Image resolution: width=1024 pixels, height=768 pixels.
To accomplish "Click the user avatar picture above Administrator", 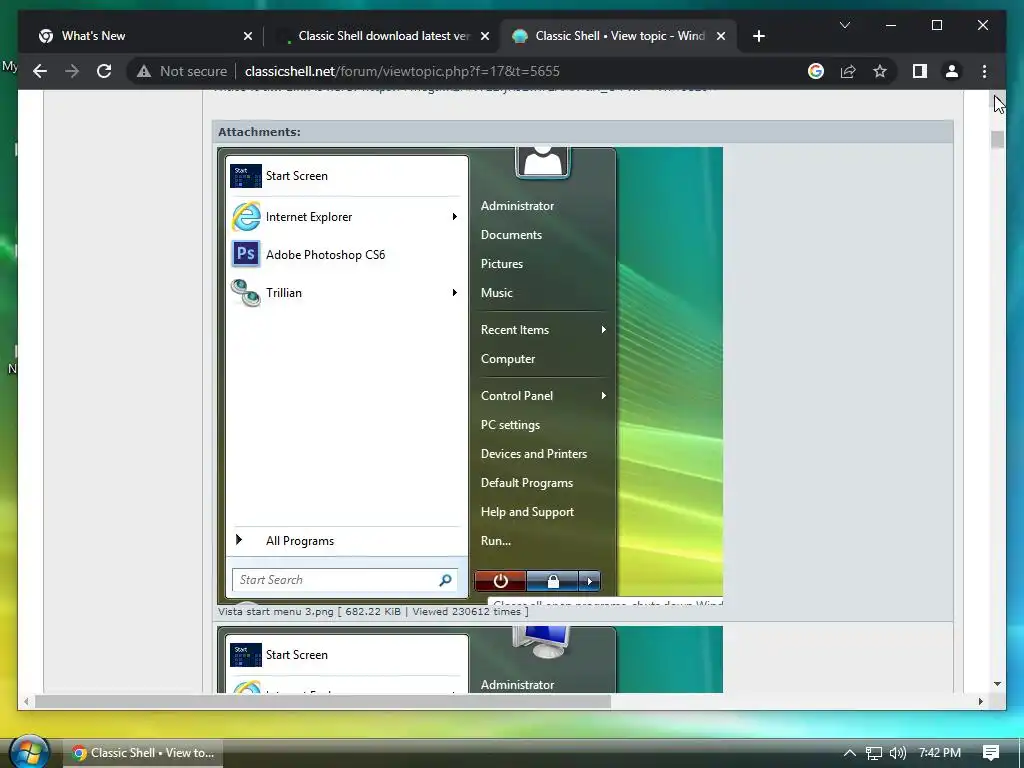I will (542, 162).
